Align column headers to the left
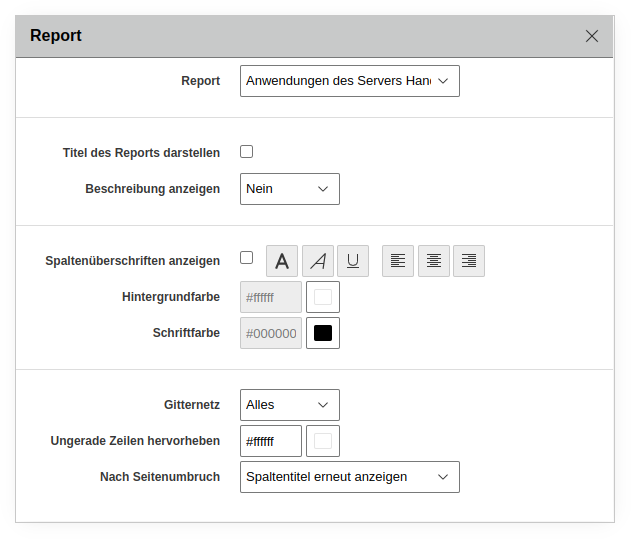Image resolution: width=631 pixels, height=539 pixels. click(x=398, y=261)
